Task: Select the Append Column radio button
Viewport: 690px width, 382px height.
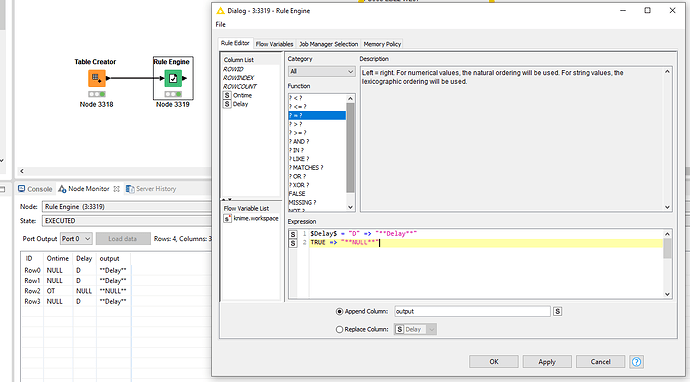Action: (x=339, y=311)
